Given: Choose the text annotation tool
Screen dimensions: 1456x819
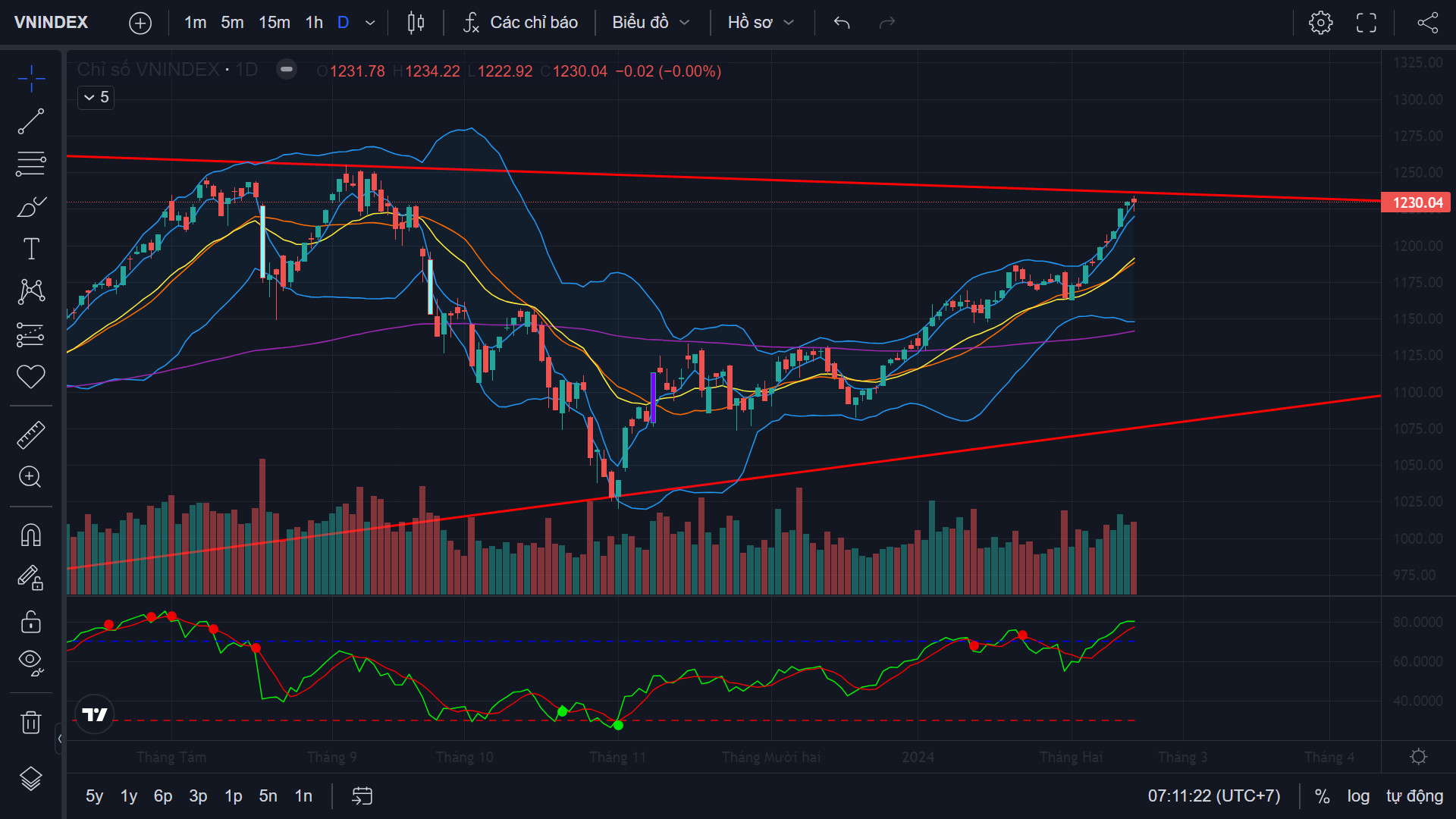Looking at the screenshot, I should tap(31, 249).
